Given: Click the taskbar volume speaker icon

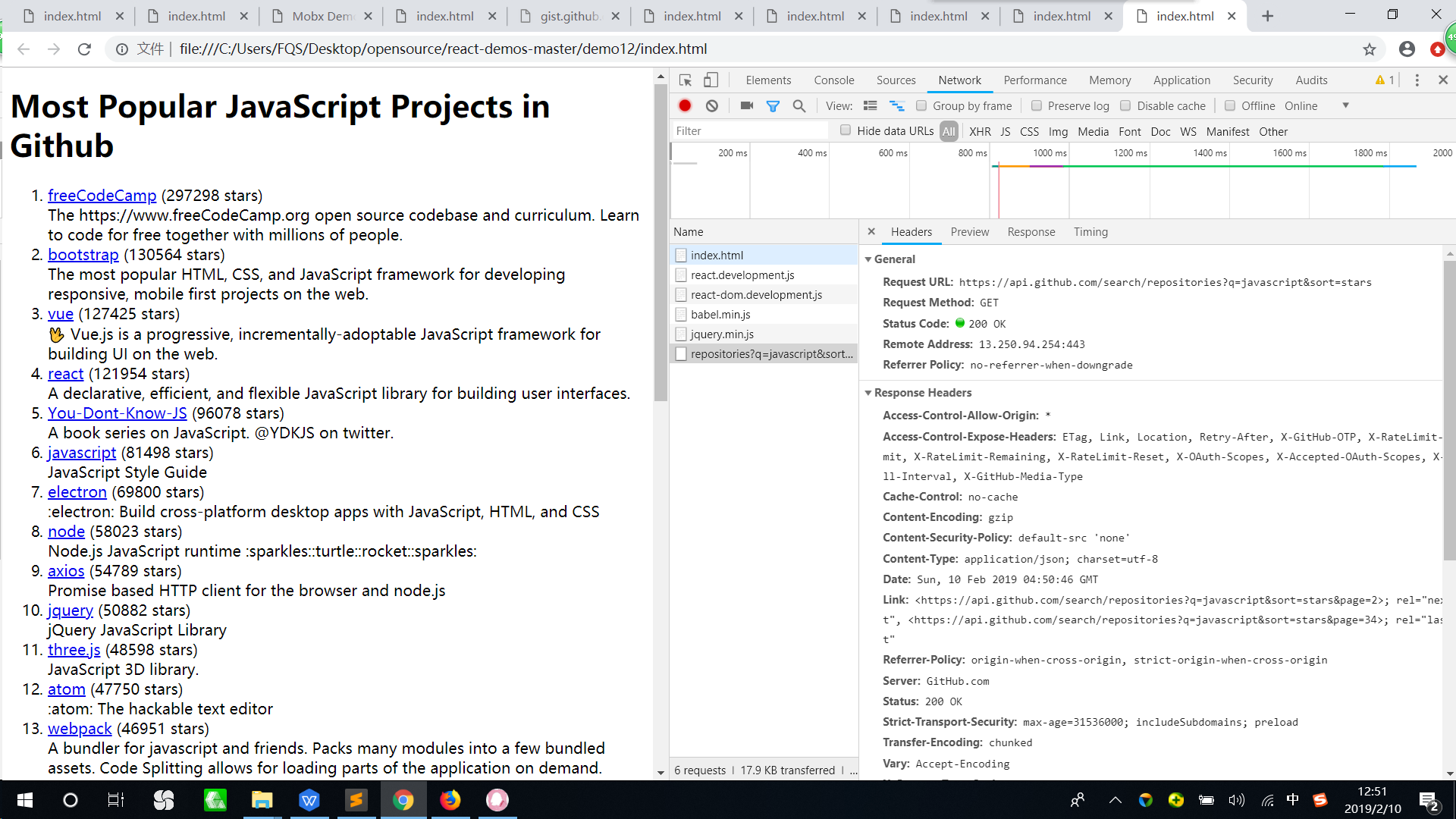Looking at the screenshot, I should tap(1237, 800).
